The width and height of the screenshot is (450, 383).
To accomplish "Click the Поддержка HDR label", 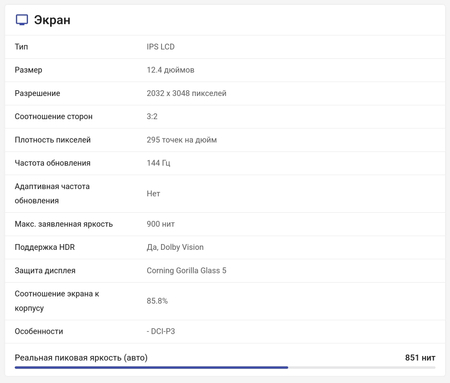I will (x=45, y=247).
